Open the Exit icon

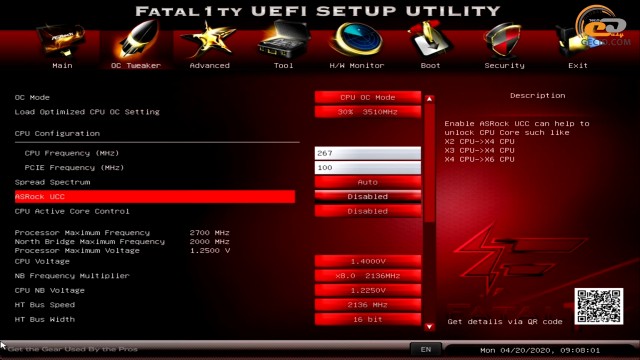[578, 43]
